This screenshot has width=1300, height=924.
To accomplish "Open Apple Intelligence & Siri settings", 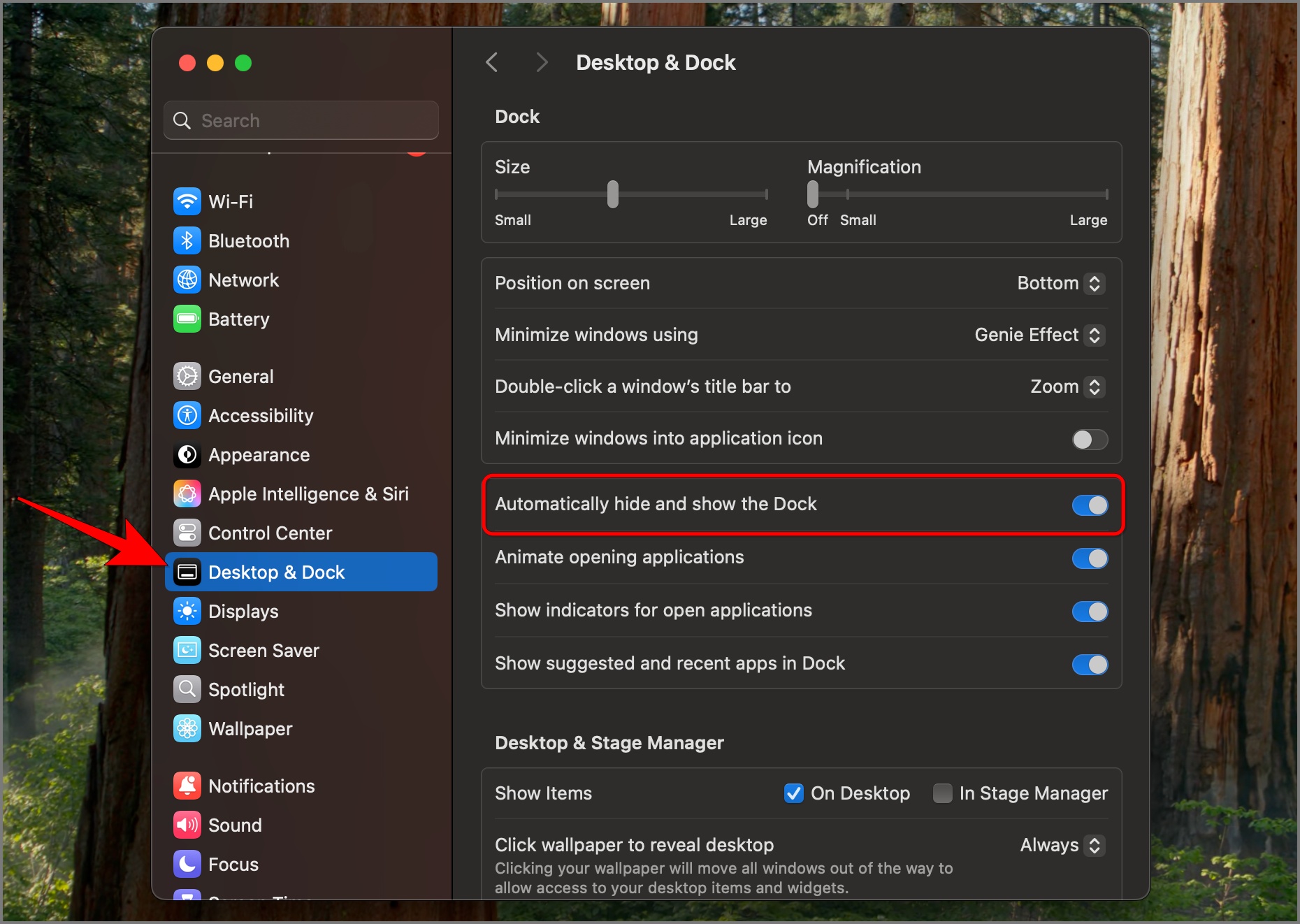I will 308,493.
